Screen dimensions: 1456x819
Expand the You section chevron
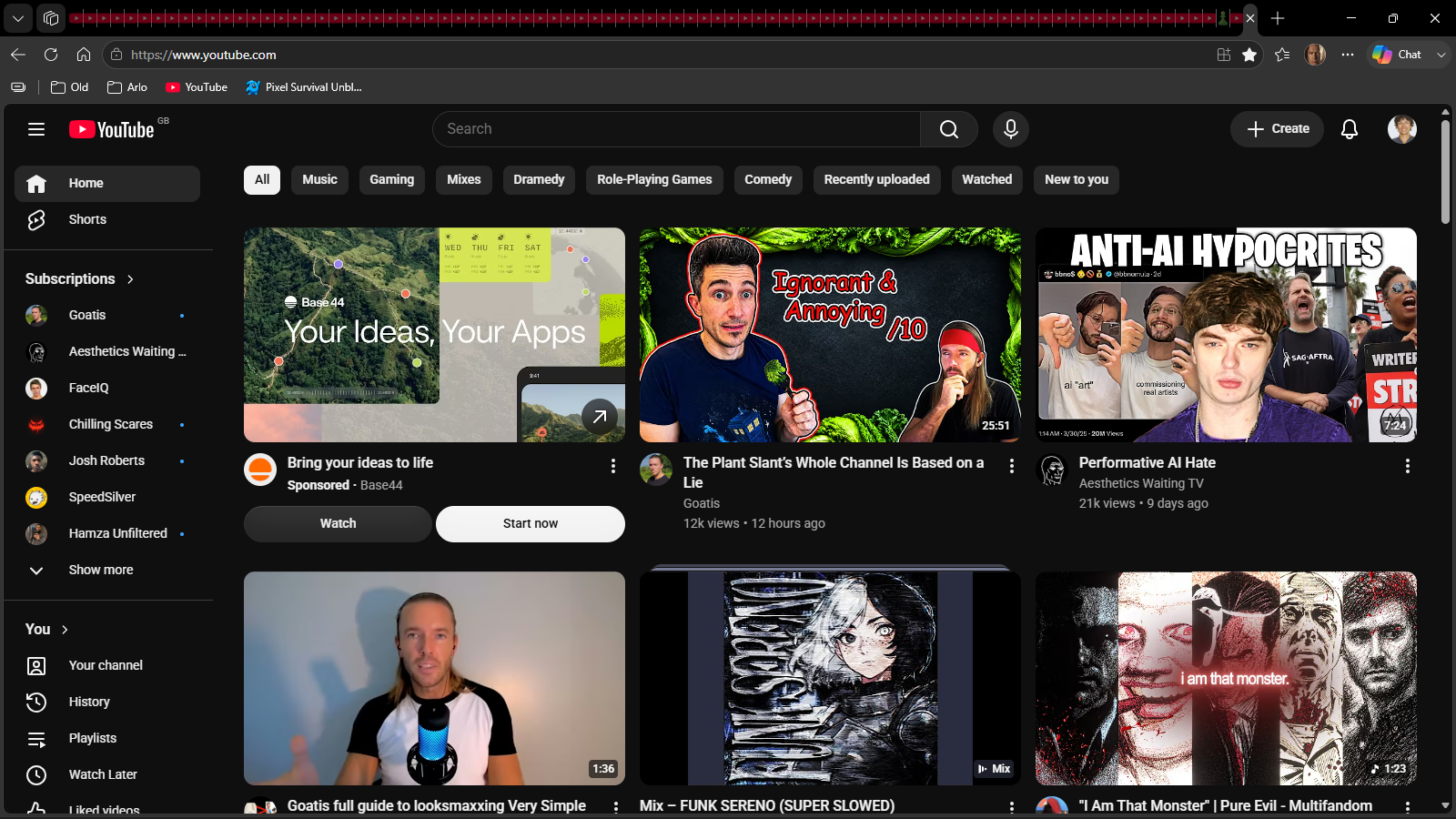[65, 630]
